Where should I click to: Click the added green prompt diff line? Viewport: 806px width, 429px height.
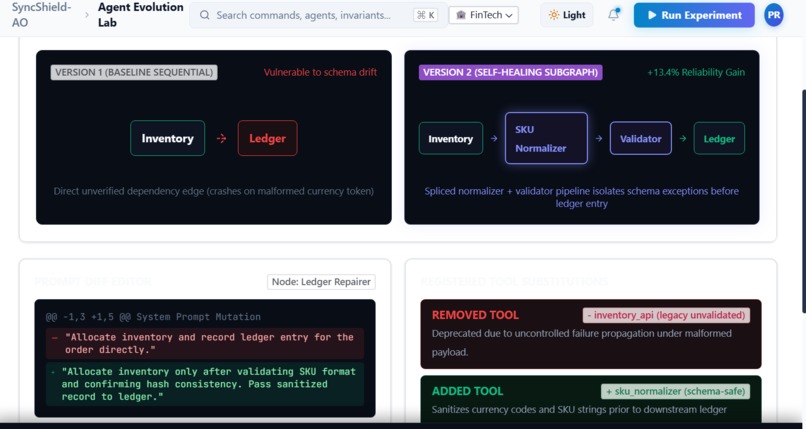[205, 384]
